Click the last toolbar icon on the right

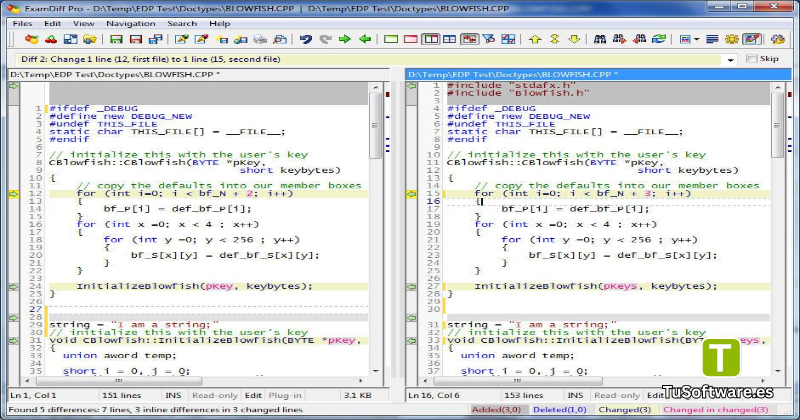(x=778, y=39)
